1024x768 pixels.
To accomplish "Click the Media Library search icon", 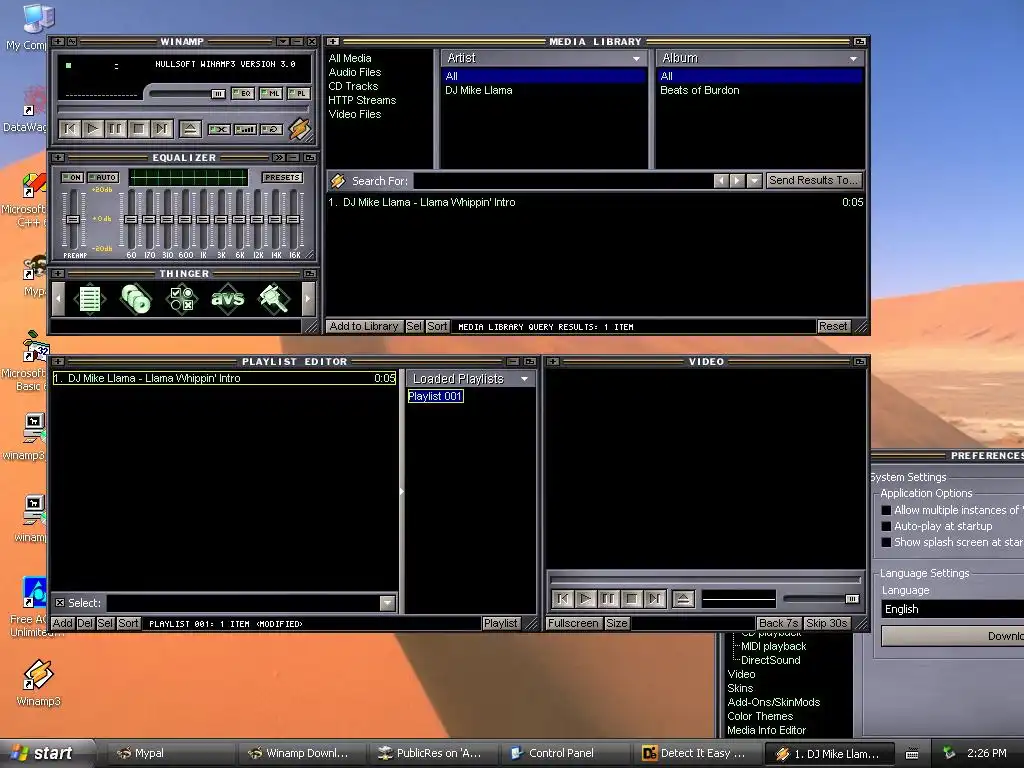I will (x=338, y=181).
